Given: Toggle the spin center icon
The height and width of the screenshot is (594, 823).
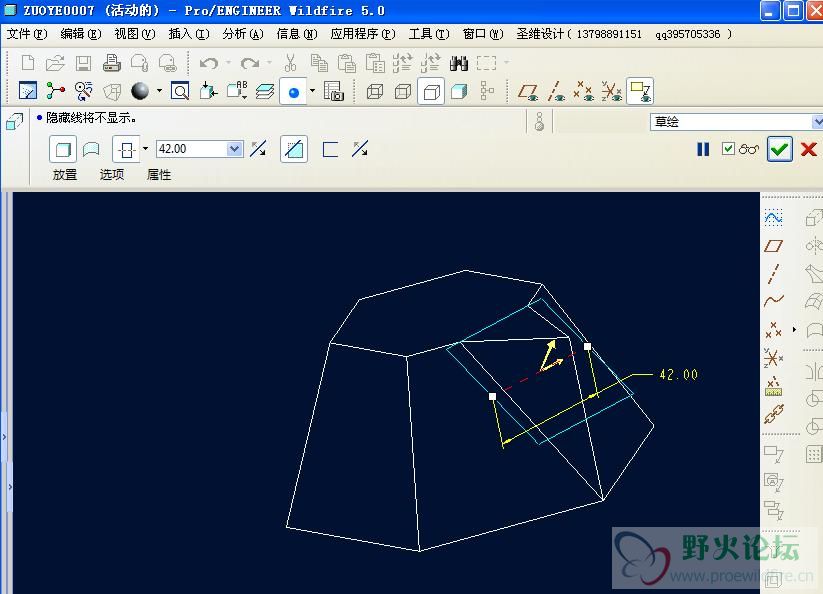Looking at the screenshot, I should (x=55, y=91).
